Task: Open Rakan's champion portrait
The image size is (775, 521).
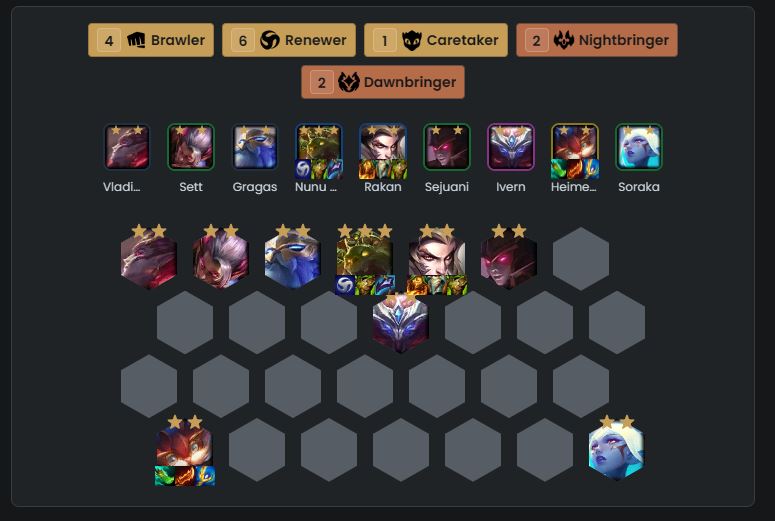Action: click(x=383, y=147)
